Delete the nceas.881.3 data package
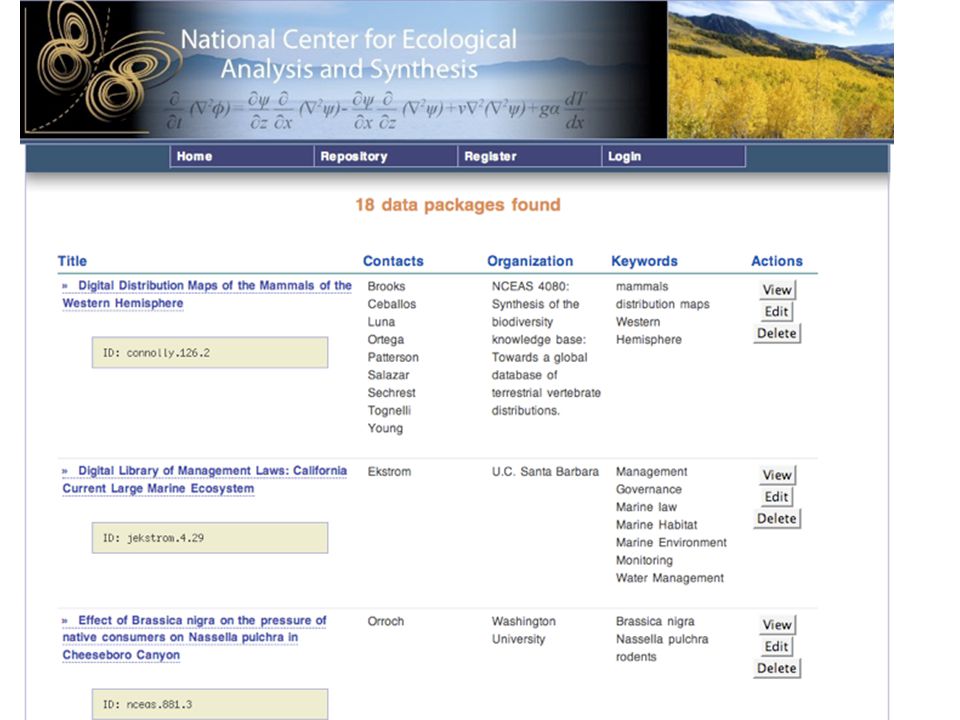This screenshot has height=720, width=960. [776, 668]
